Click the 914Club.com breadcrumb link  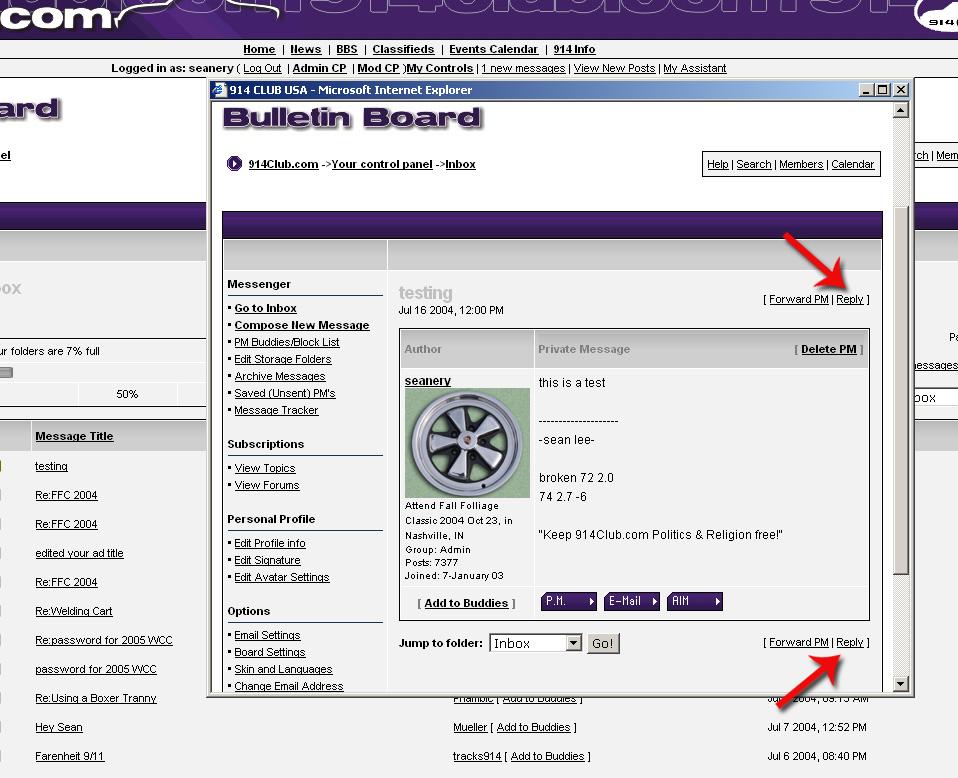tap(283, 164)
